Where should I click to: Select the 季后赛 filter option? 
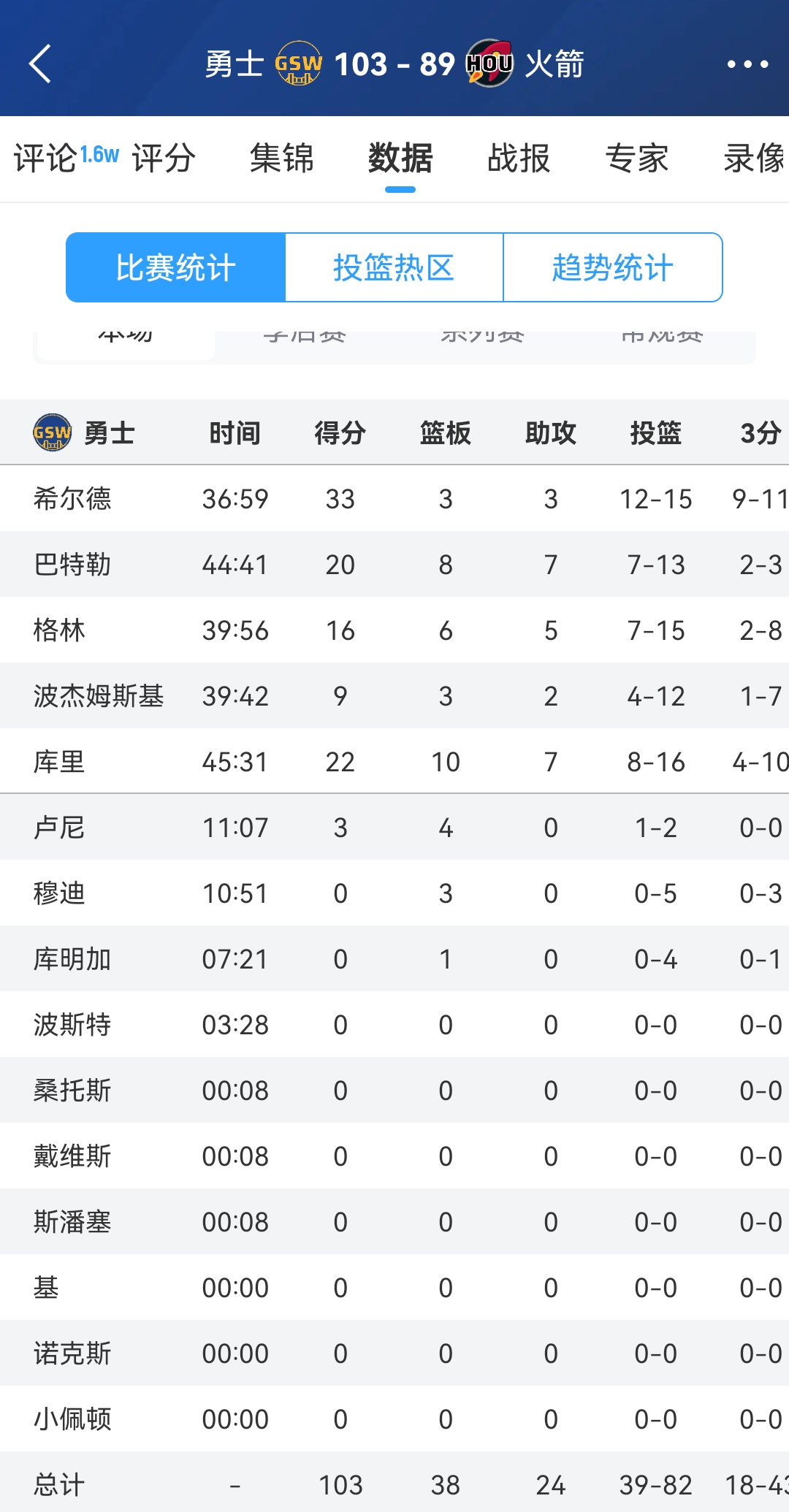(307, 335)
